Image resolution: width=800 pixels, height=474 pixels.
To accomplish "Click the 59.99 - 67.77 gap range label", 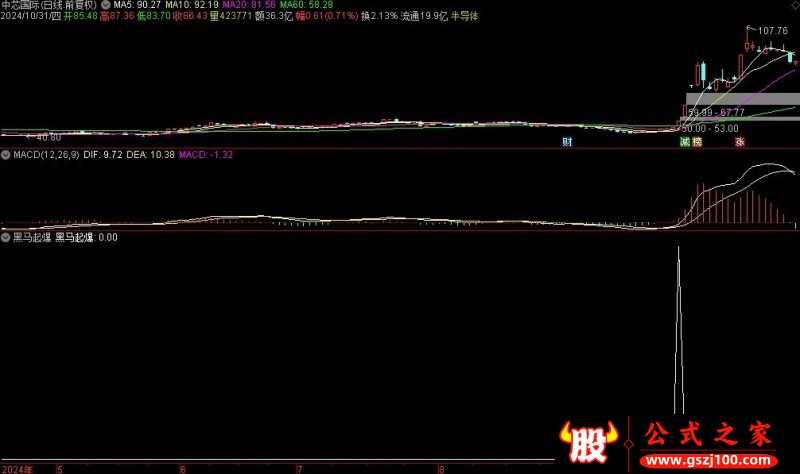I will pyautogui.click(x=716, y=112).
